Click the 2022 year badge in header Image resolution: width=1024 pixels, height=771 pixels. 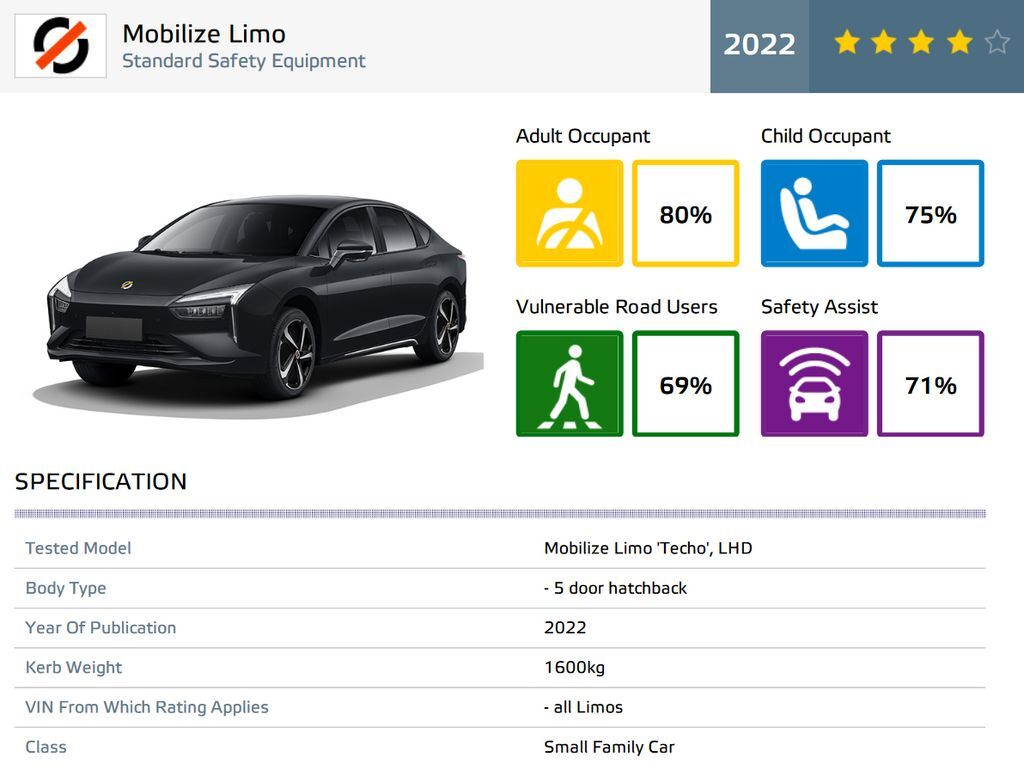click(x=759, y=45)
